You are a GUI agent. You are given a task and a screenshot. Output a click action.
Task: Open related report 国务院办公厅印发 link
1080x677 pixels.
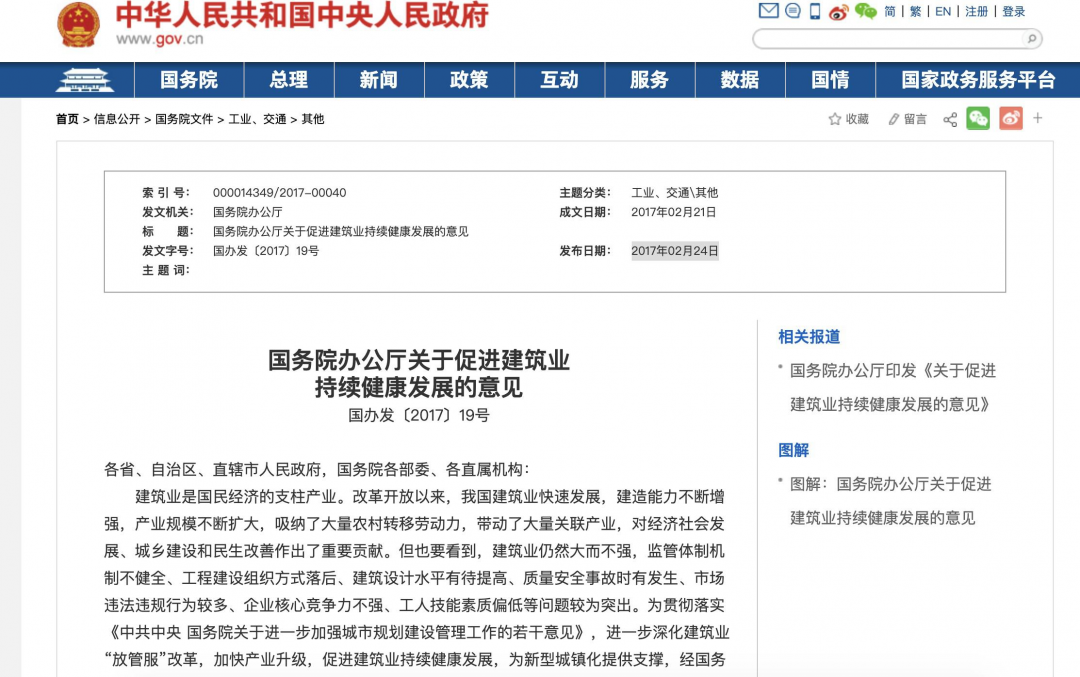tap(893, 387)
